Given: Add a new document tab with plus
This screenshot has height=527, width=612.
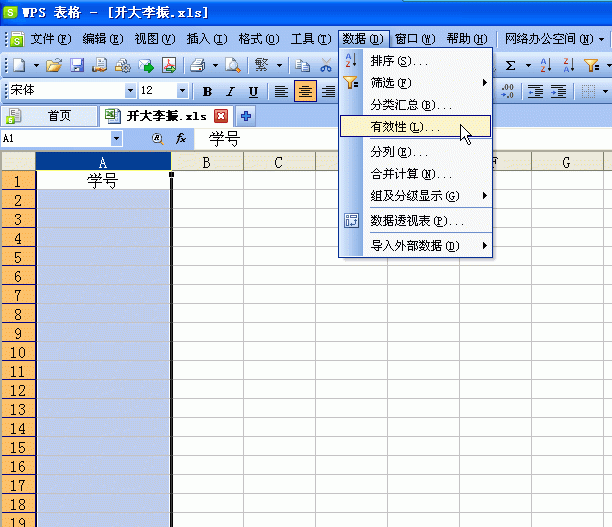Looking at the screenshot, I should point(246,116).
